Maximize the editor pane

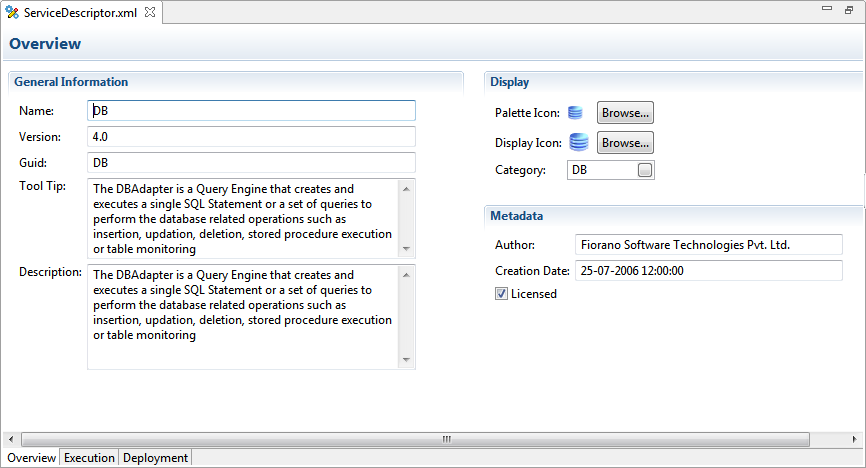pos(849,10)
